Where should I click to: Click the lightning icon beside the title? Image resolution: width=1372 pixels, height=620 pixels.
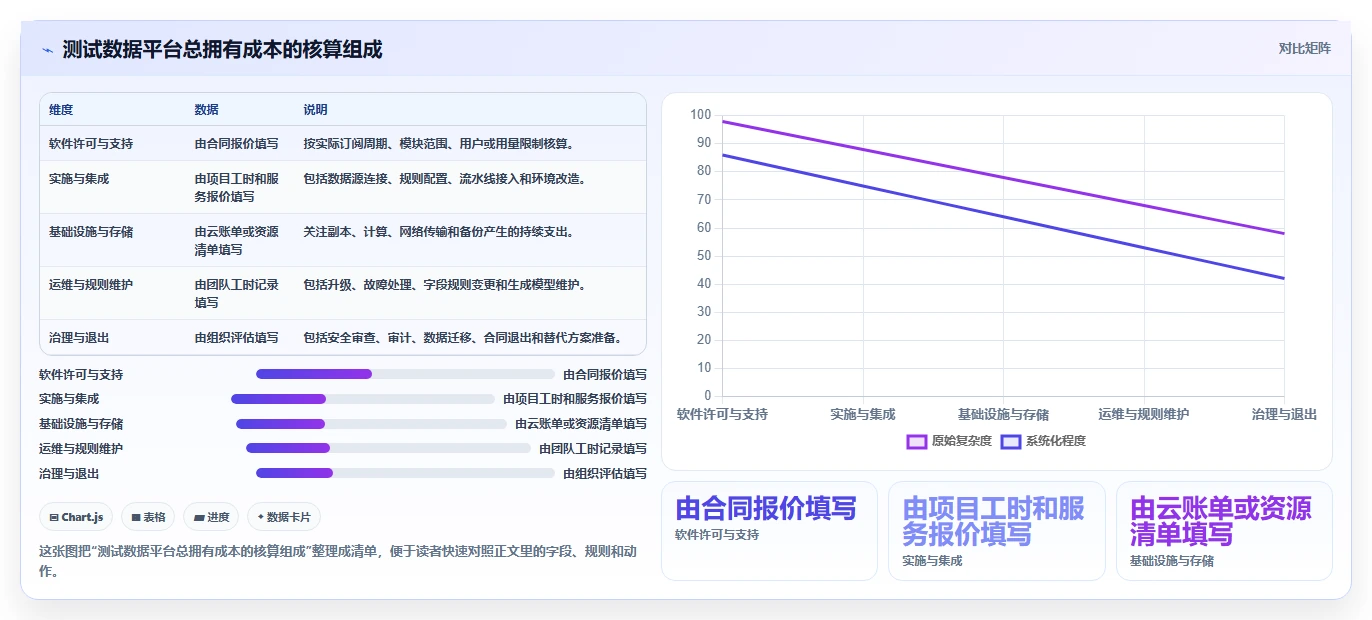tap(47, 50)
